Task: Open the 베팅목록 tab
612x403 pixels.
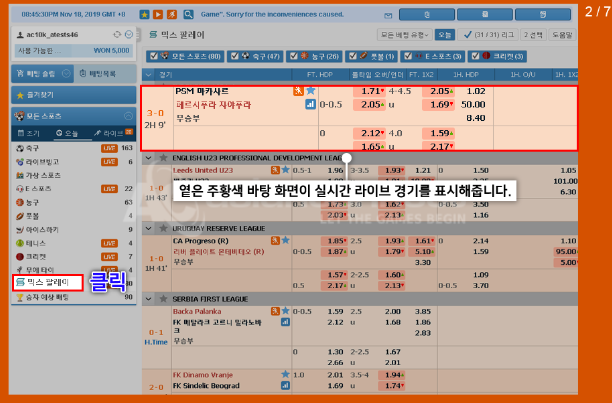Action: coord(105,73)
